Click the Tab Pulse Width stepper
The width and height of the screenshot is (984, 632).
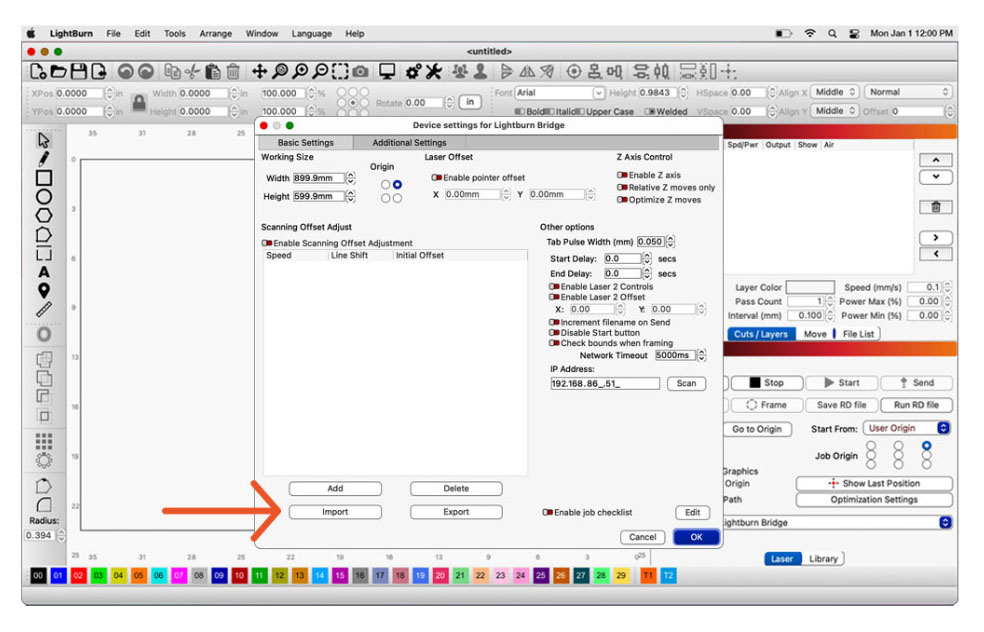point(670,242)
